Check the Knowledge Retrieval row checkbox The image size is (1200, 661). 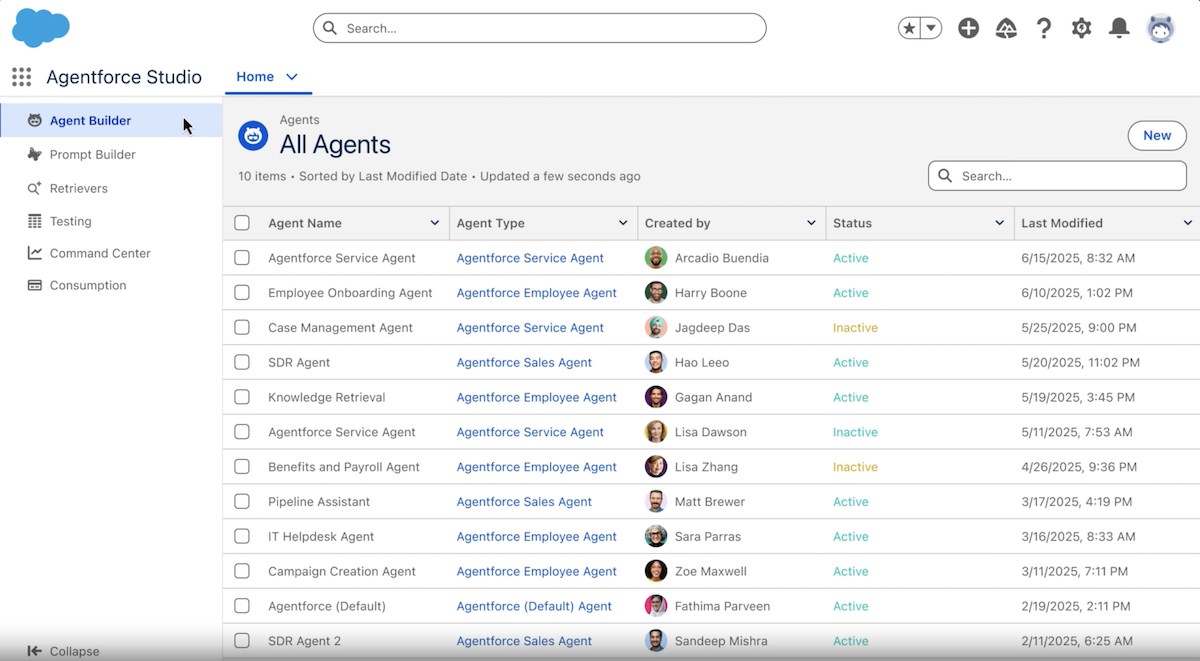point(242,397)
